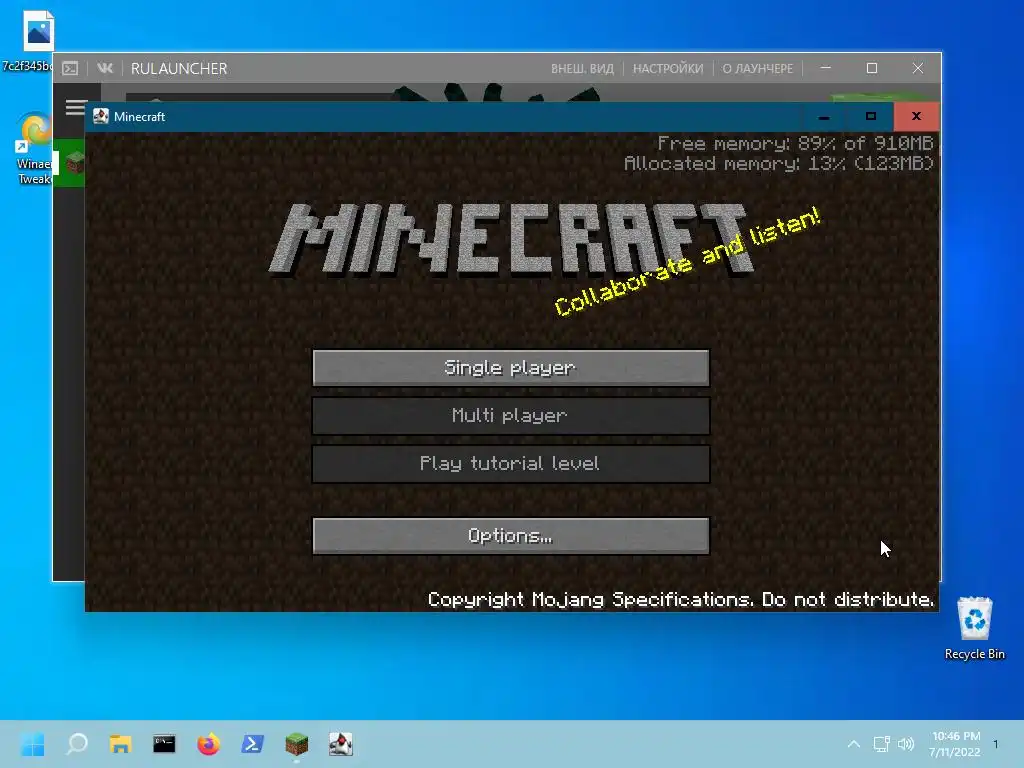Maximize the Minecraft window

coord(871,116)
